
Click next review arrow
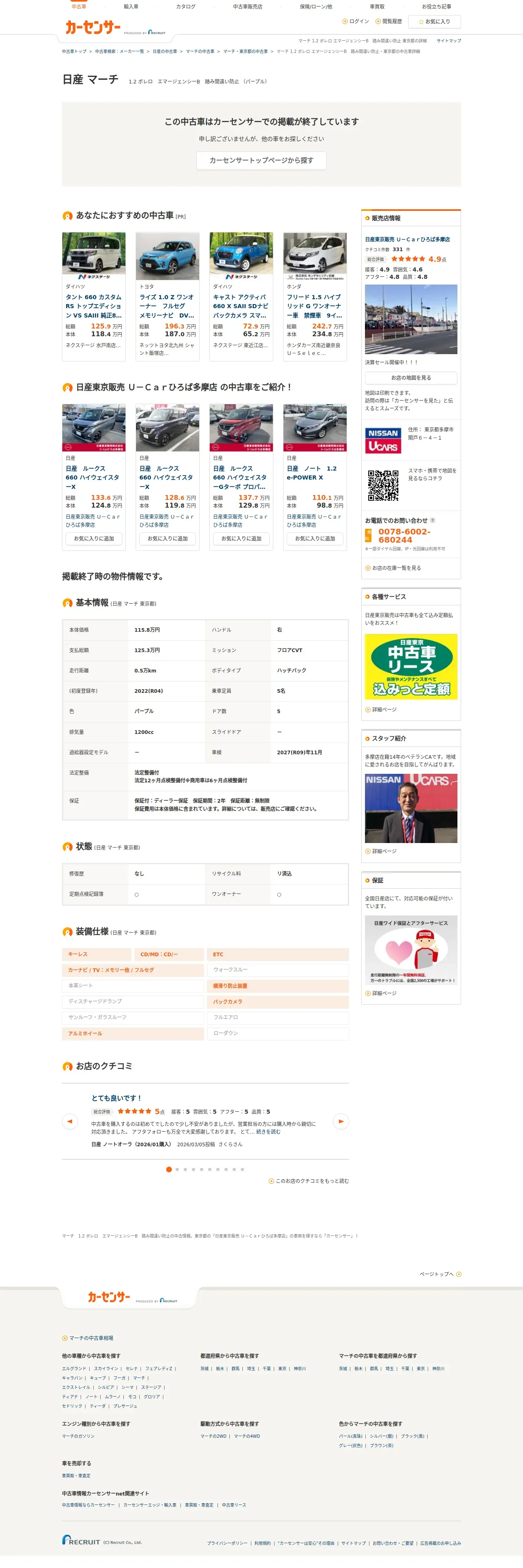tap(341, 1121)
